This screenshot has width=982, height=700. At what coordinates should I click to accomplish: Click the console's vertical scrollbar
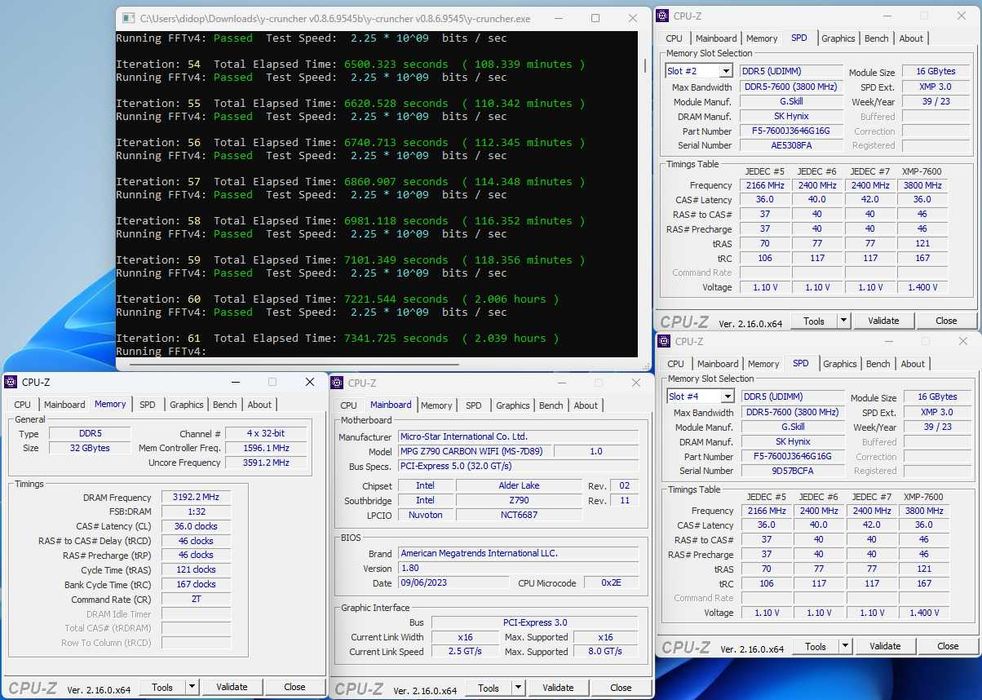tap(644, 65)
